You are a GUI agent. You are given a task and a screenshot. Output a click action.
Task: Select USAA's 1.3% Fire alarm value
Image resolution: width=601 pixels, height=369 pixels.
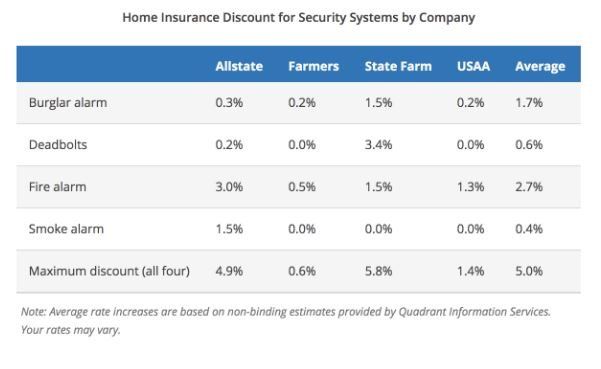pyautogui.click(x=470, y=187)
